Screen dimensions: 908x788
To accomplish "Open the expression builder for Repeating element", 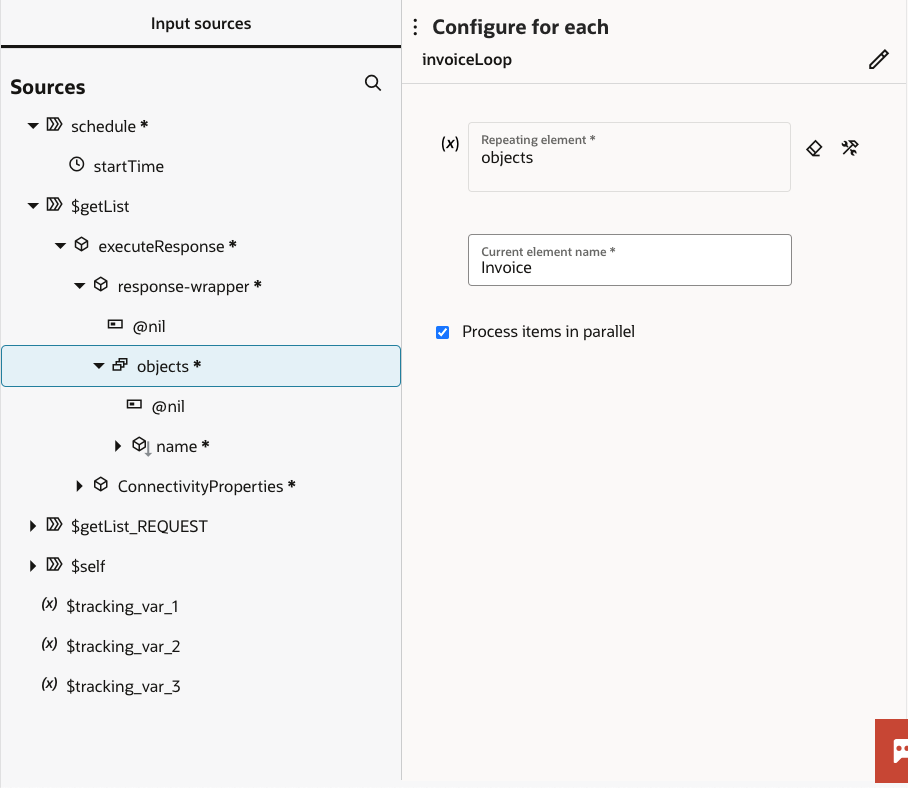I will tap(850, 148).
